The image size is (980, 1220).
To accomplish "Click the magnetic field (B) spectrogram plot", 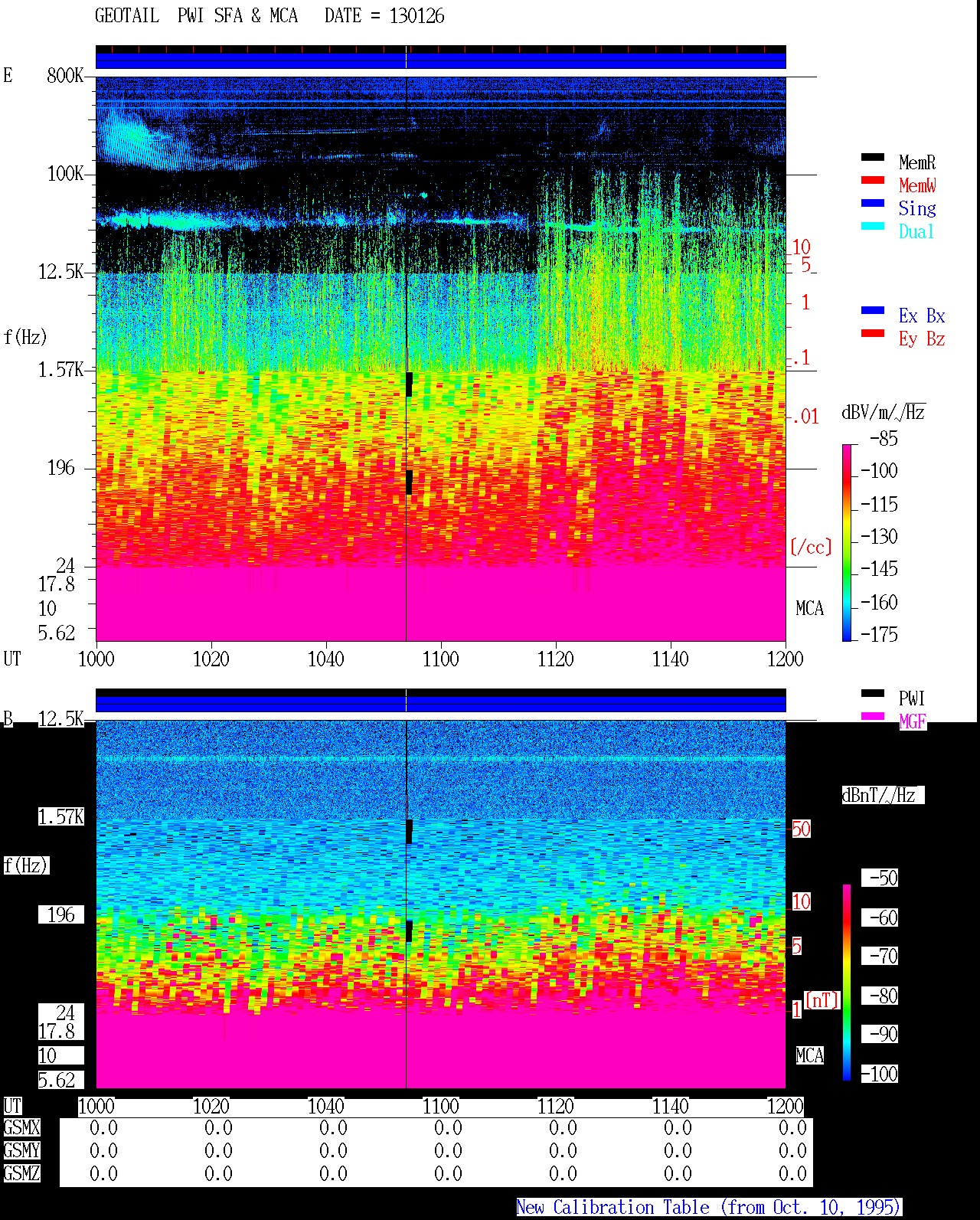I will pyautogui.click(x=441, y=904).
